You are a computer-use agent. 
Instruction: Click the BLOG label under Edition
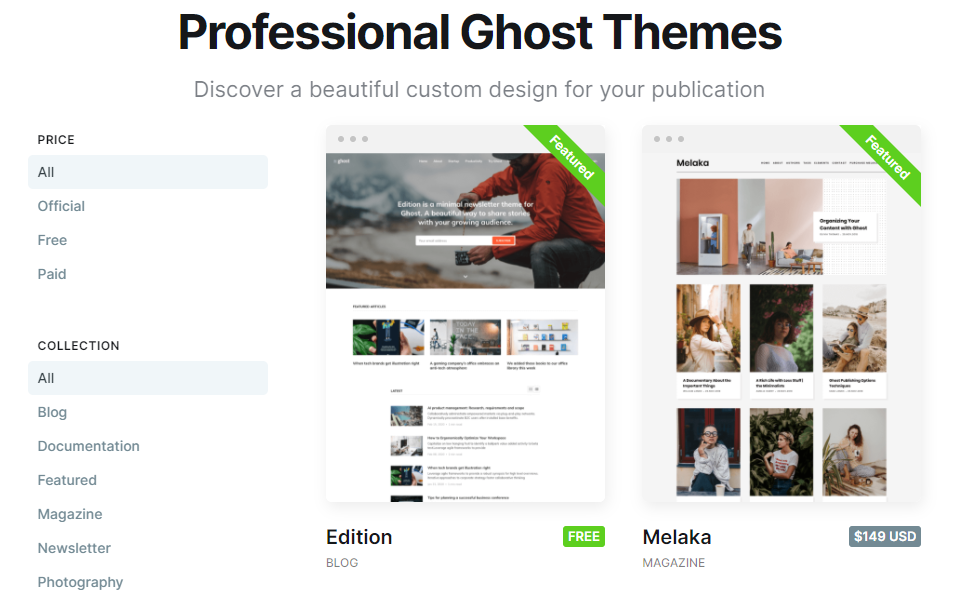342,563
